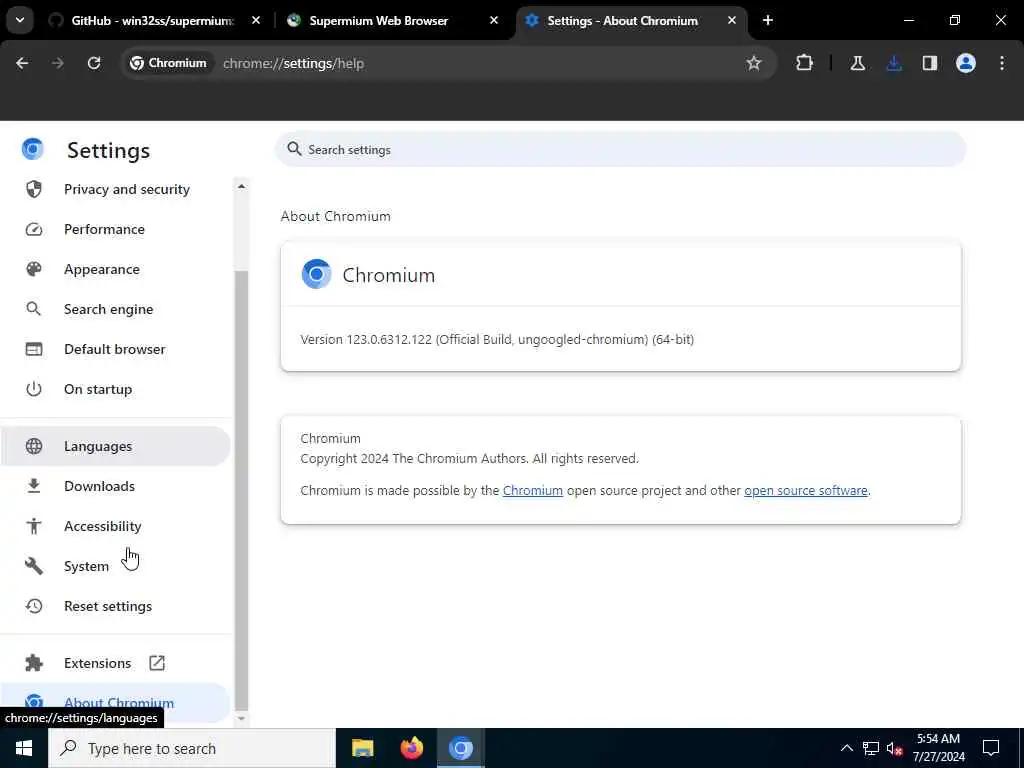Open the notification center icon
The width and height of the screenshot is (1024, 768).
[991, 748]
